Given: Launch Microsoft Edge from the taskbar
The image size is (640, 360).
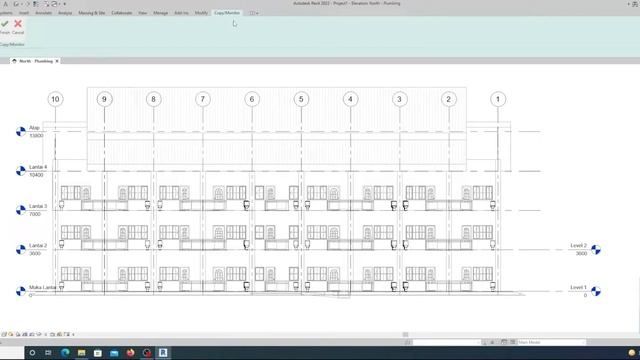Looking at the screenshot, I should pos(65,353).
